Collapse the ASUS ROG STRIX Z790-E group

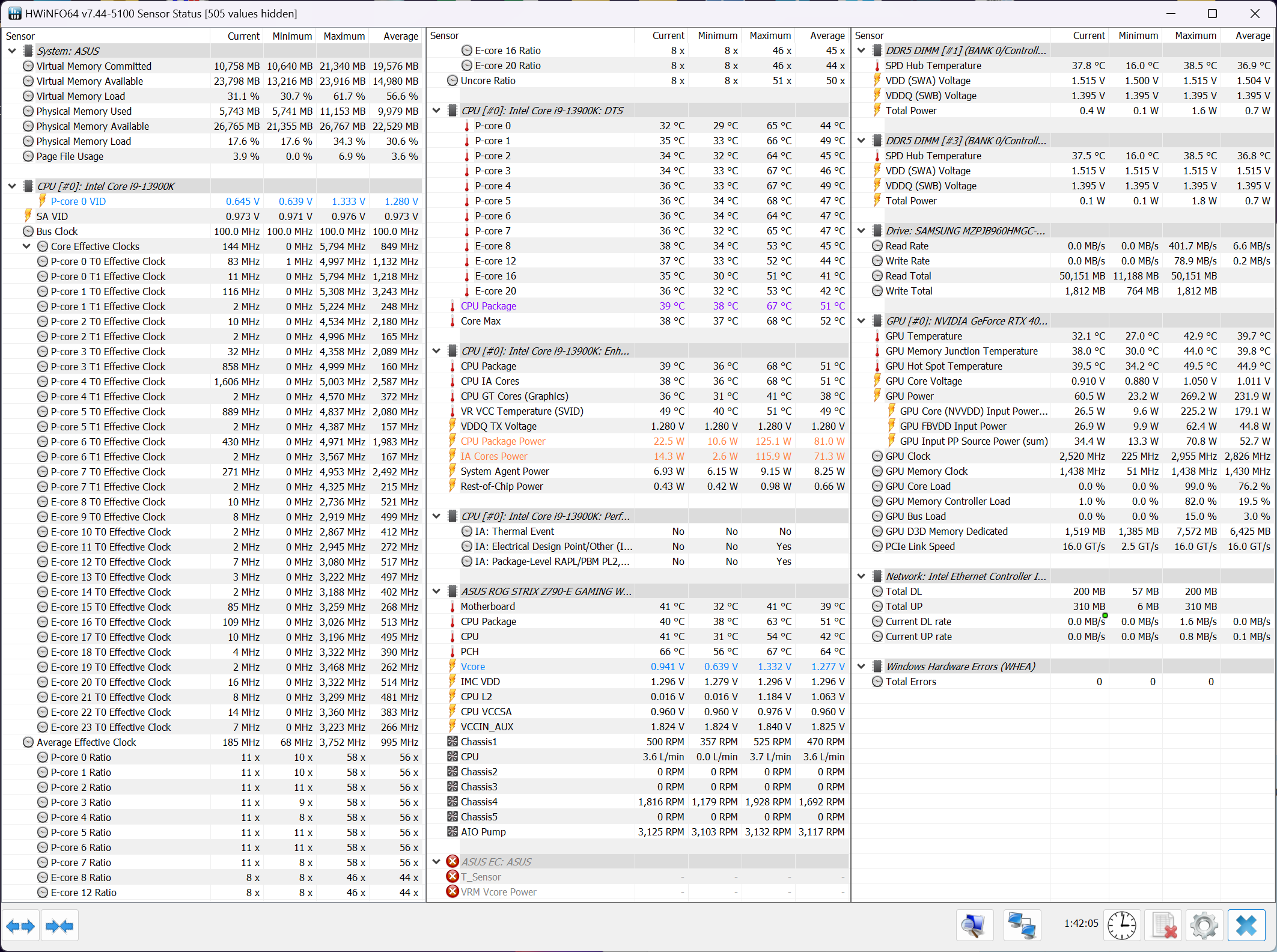437,591
